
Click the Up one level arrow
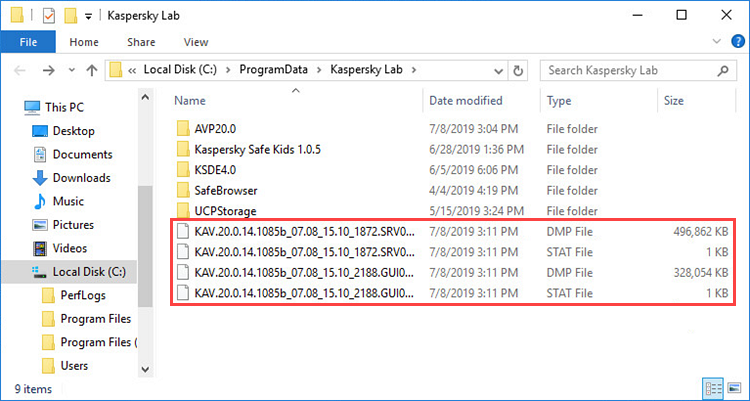coord(92,70)
